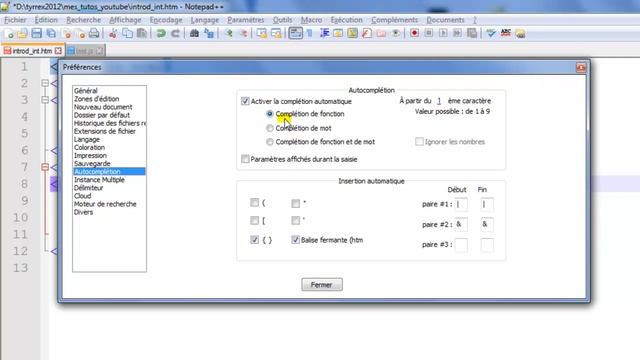Viewport: 640px width, 360px height.
Task: Uncheck Balise fermante (htm checkbox
Action: 296,240
